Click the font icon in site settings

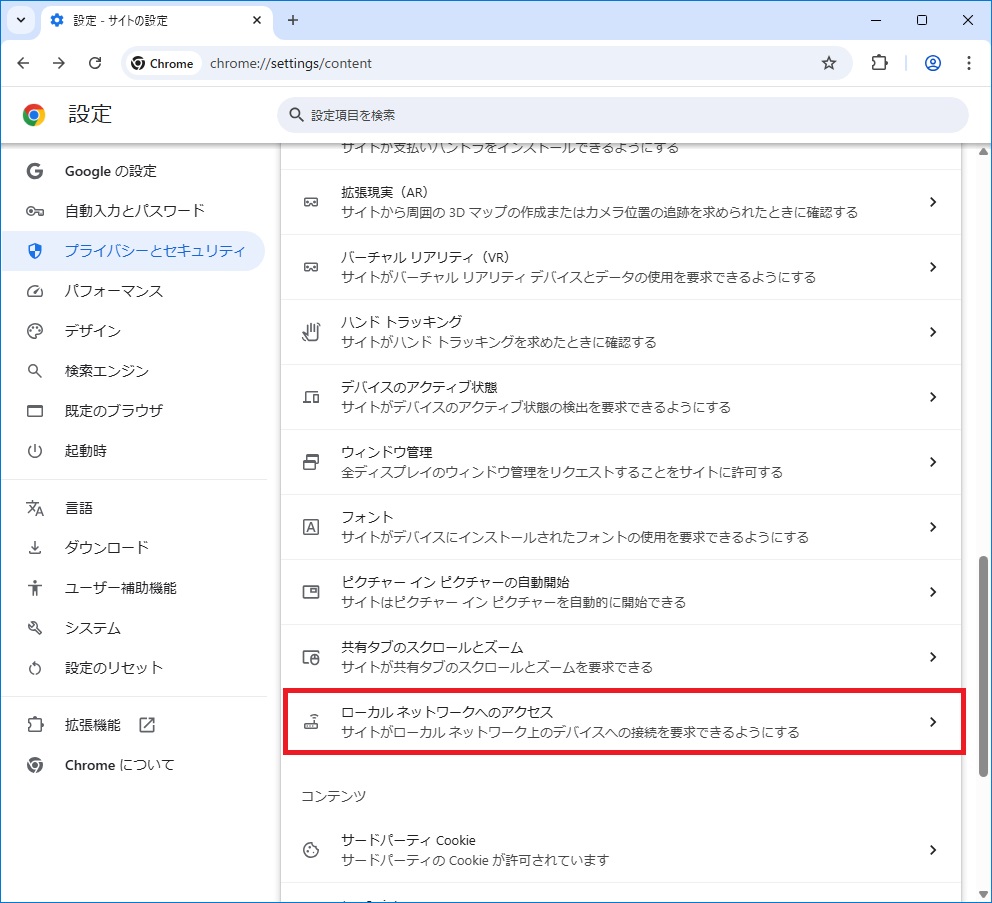[311, 527]
